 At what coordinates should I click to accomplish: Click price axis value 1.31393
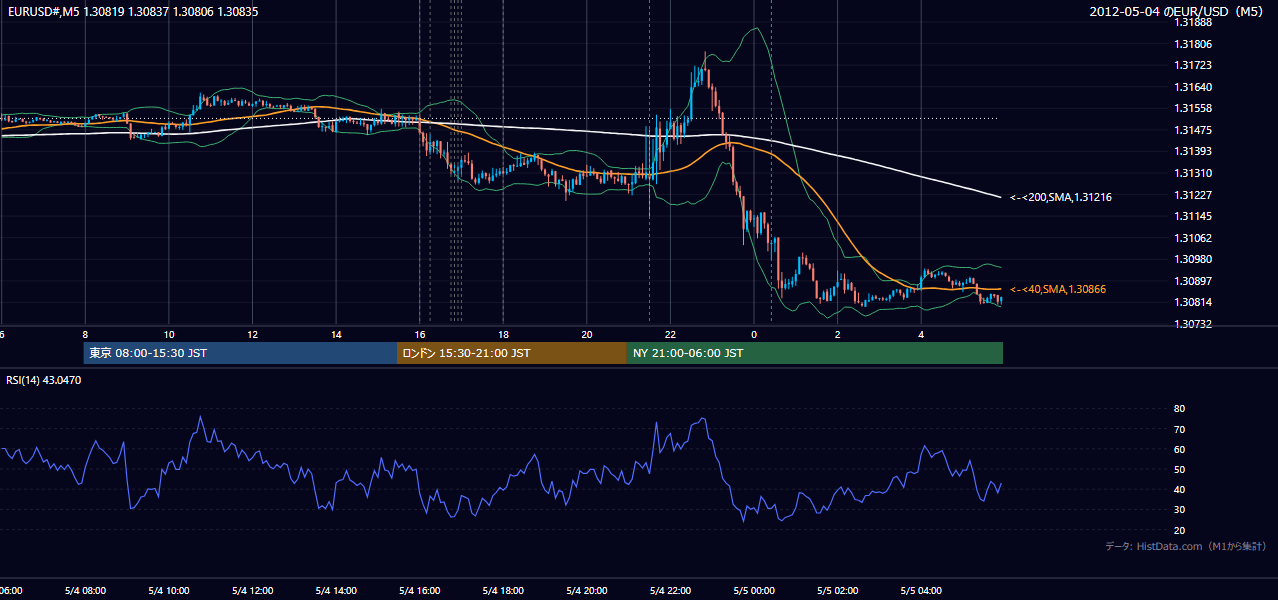pos(1193,151)
